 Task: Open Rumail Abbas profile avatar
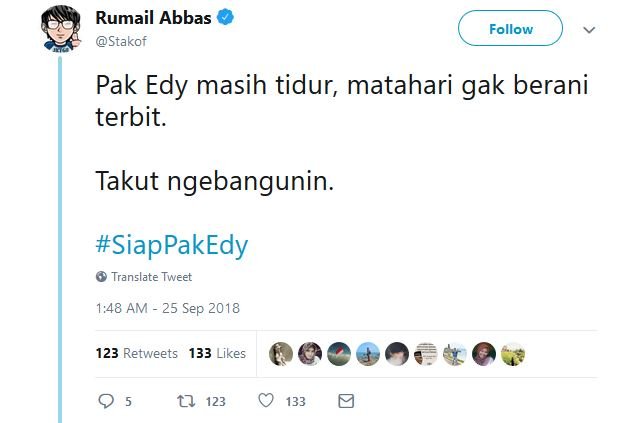[61, 28]
